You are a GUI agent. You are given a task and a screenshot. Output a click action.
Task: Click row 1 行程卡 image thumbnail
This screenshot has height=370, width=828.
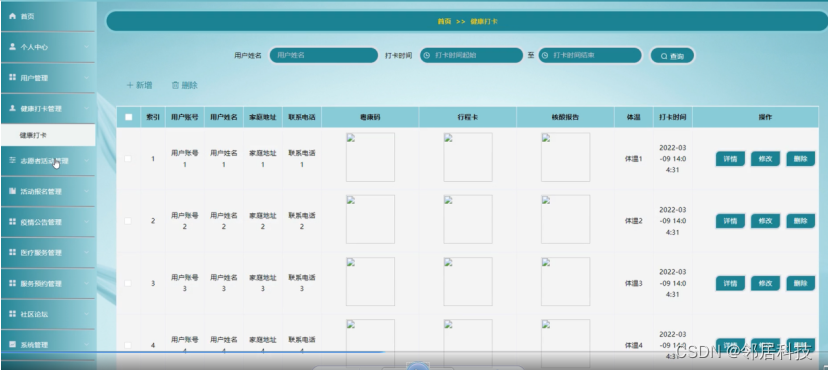[x=468, y=157]
